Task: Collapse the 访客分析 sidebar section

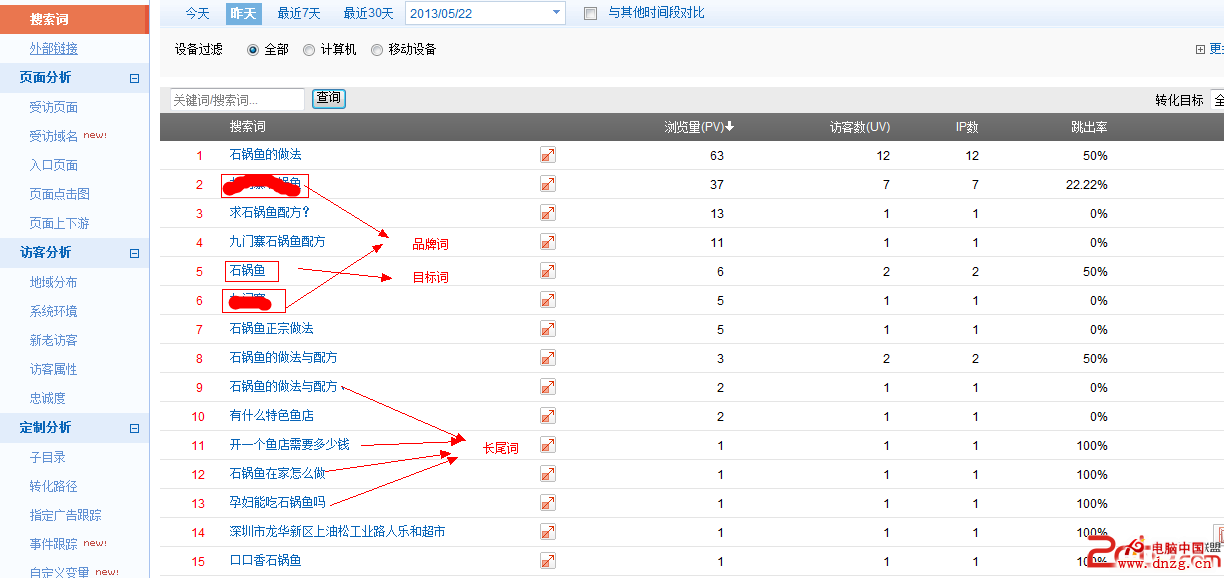Action: [134, 253]
